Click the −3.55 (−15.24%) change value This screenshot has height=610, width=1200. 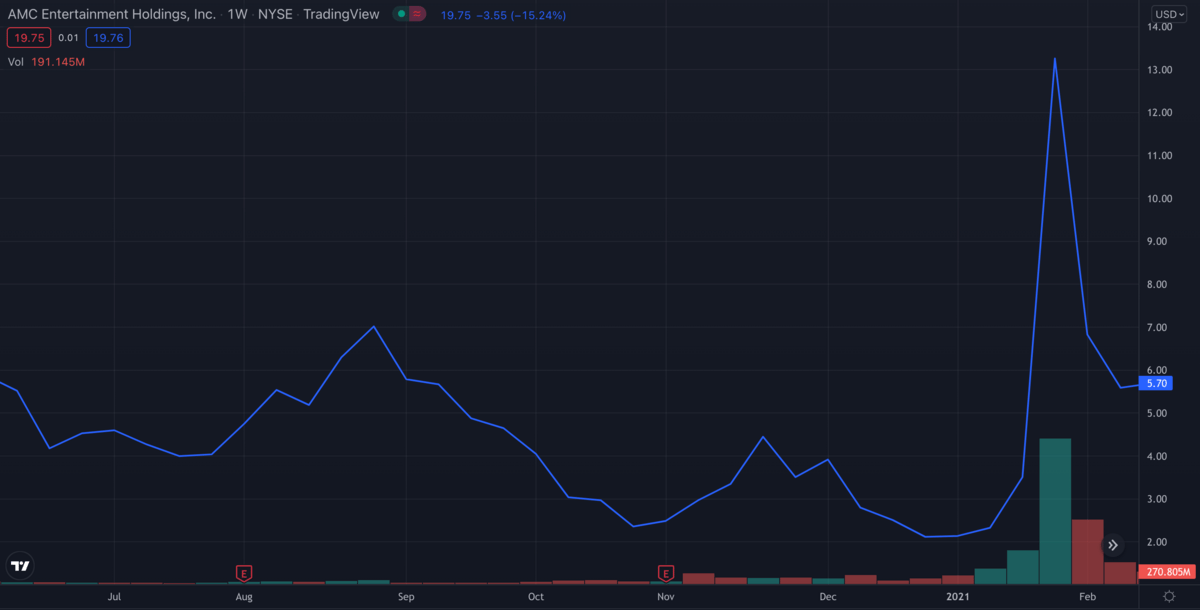[x=520, y=15]
